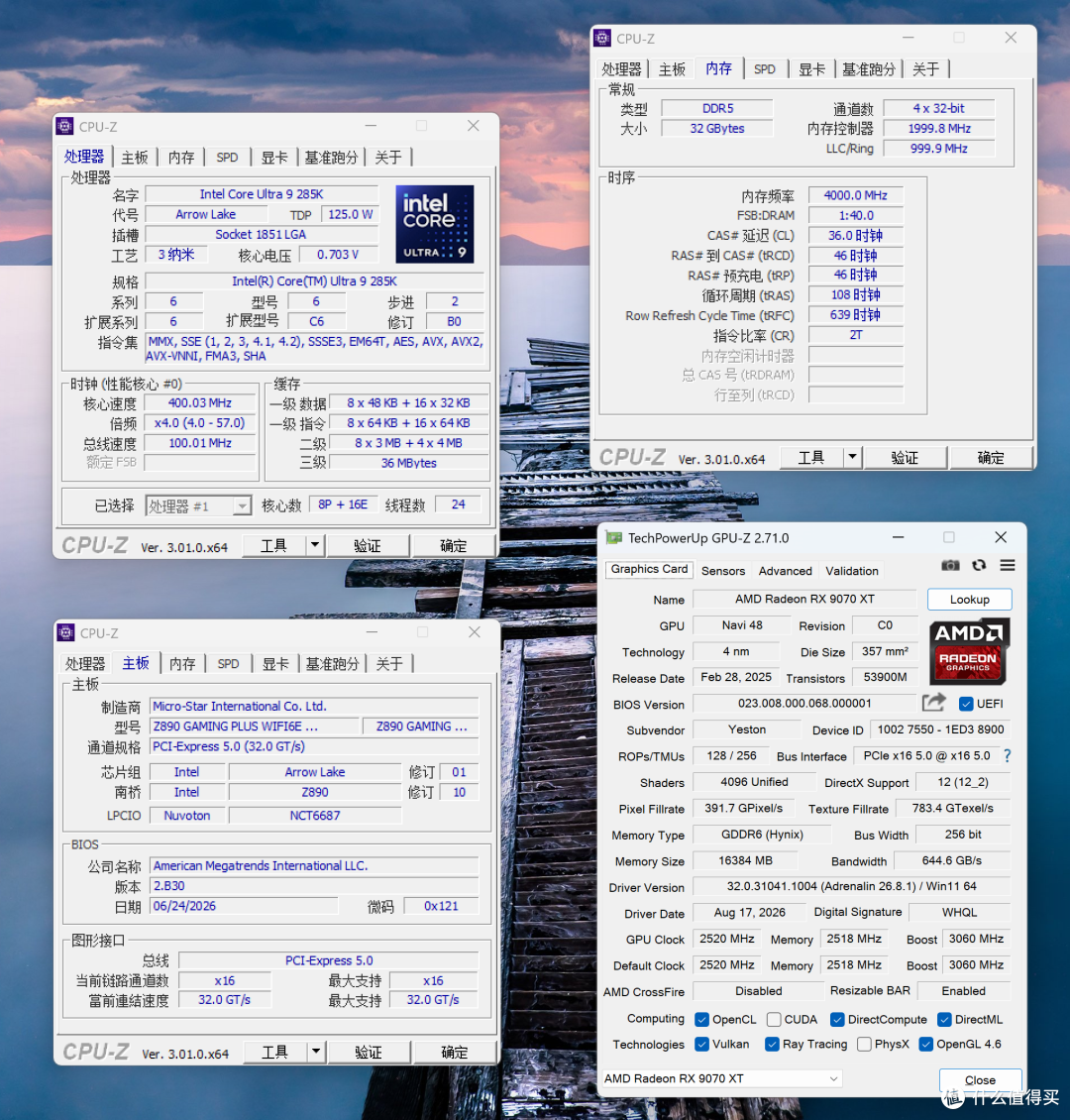The image size is (1070, 1120).
Task: Open the GPU-Z hamburger menu
Action: point(1008,565)
